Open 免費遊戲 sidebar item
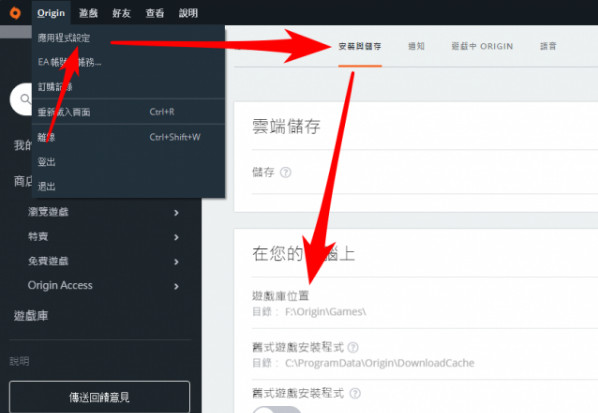This screenshot has width=598, height=413. 48,261
